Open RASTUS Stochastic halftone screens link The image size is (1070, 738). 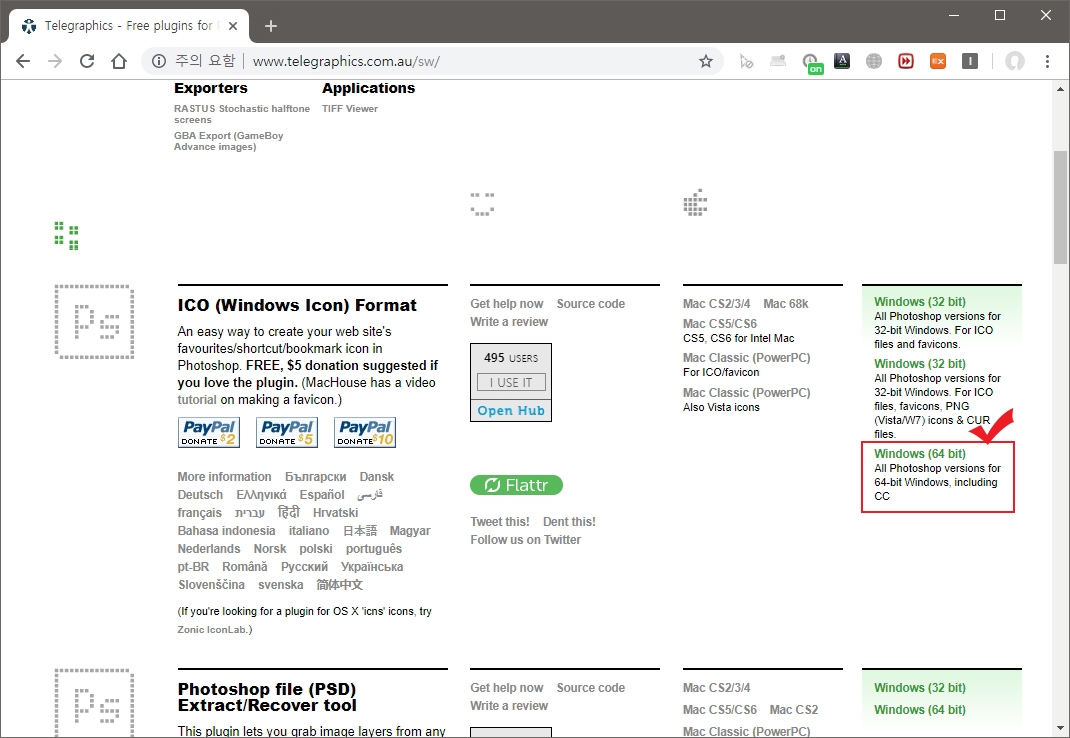(x=242, y=114)
